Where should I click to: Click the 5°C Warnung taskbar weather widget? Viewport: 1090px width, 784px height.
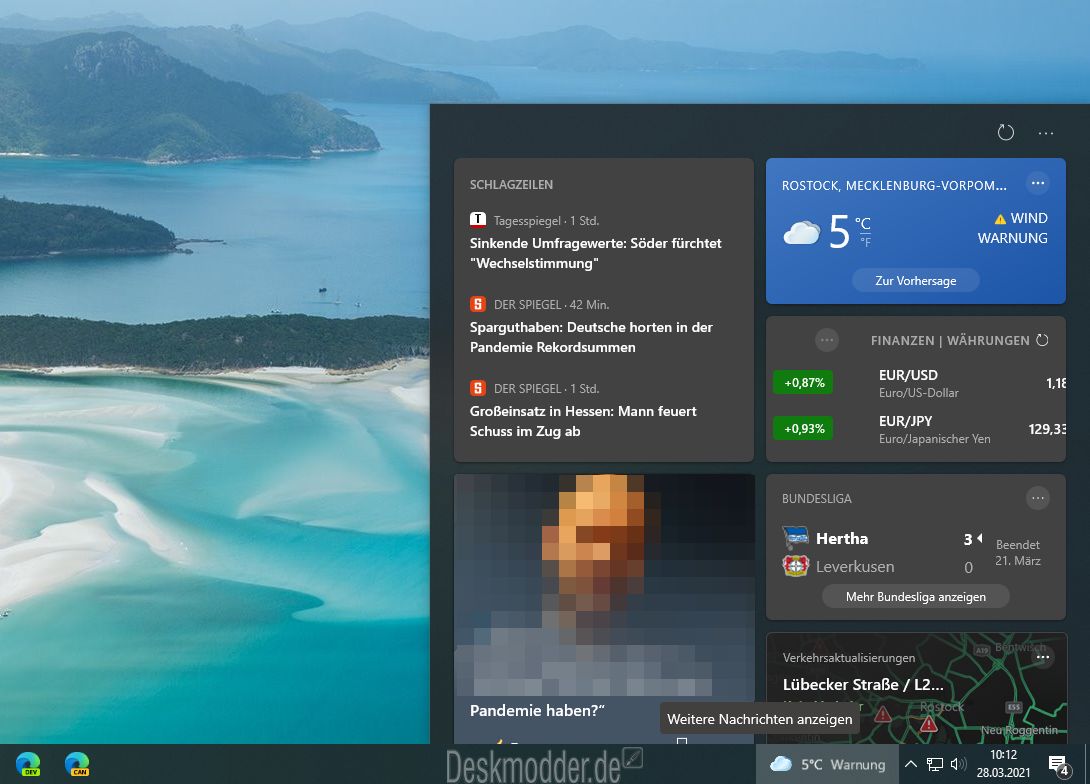click(x=827, y=765)
